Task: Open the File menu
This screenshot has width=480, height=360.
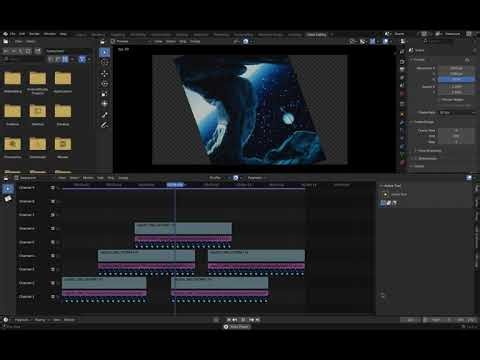Action: click(x=13, y=34)
